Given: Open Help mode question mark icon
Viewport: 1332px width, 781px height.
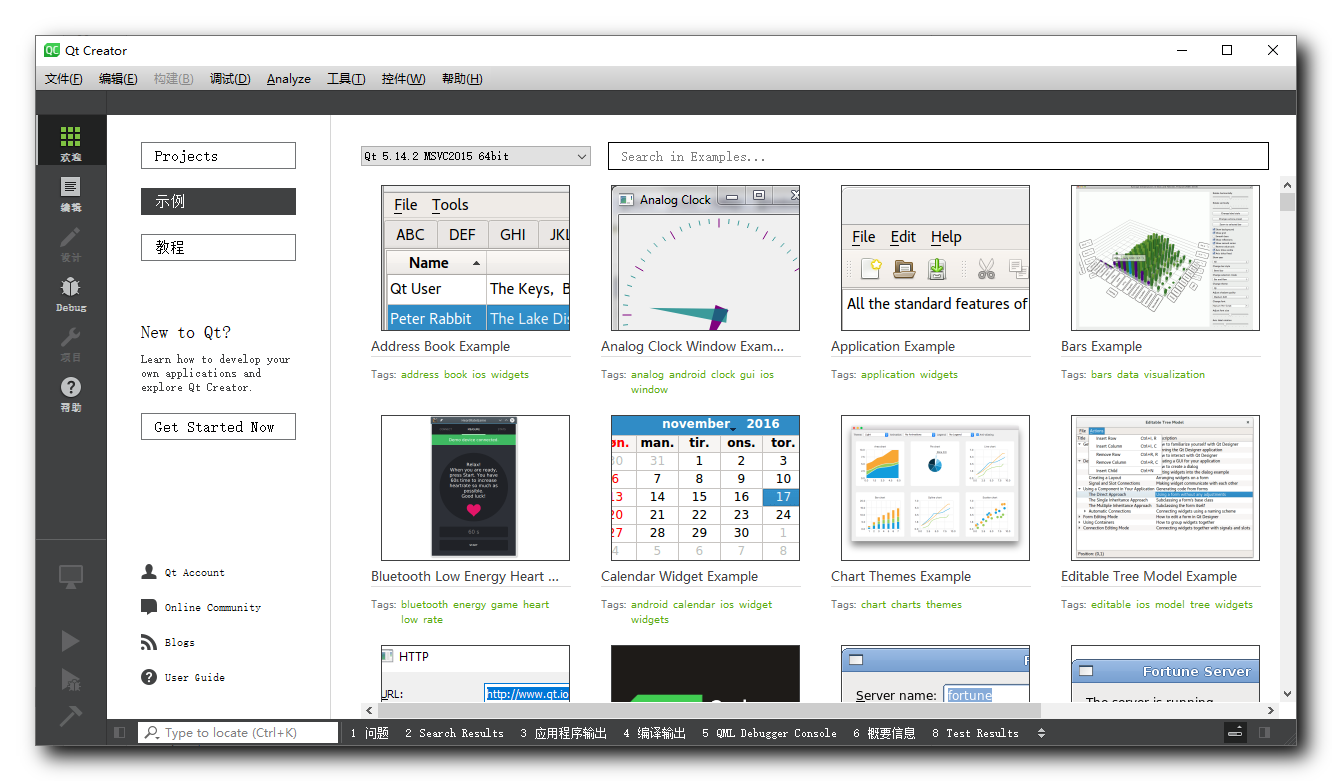Looking at the screenshot, I should [70, 387].
